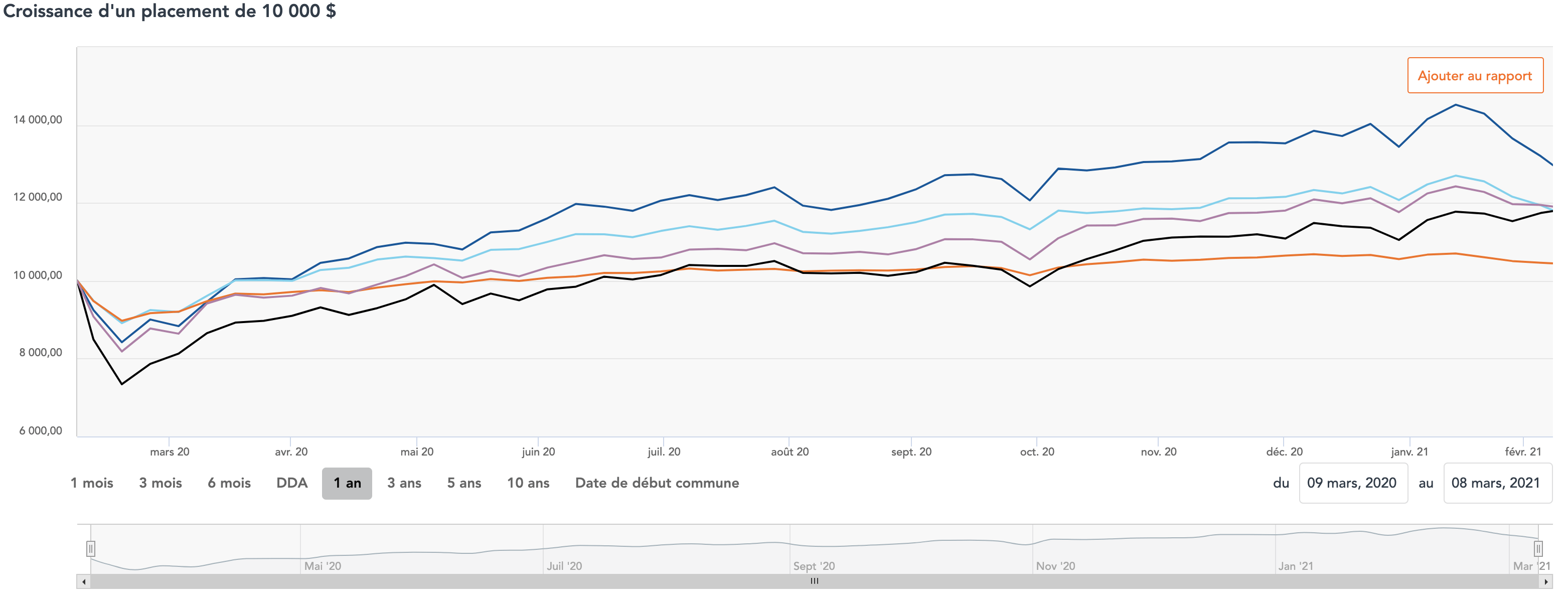Click the scrollbar grip in the center

(x=815, y=581)
